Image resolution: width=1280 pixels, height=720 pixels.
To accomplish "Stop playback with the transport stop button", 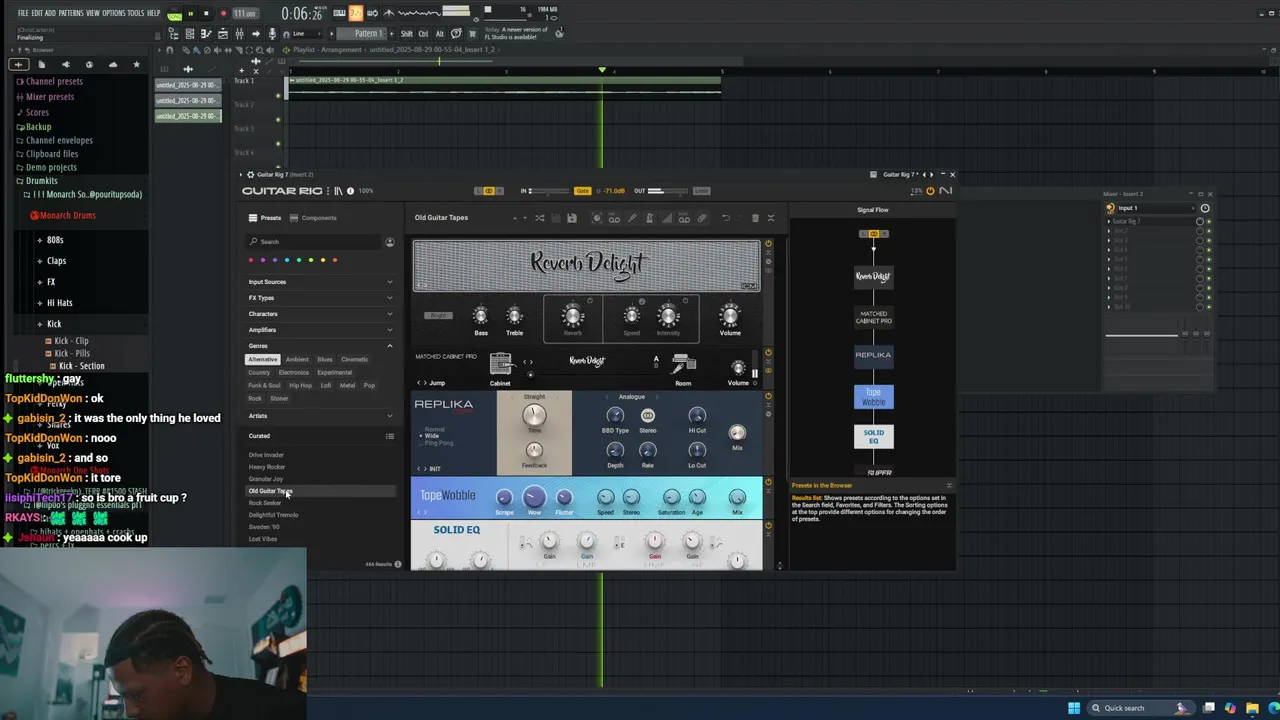I will tap(206, 14).
